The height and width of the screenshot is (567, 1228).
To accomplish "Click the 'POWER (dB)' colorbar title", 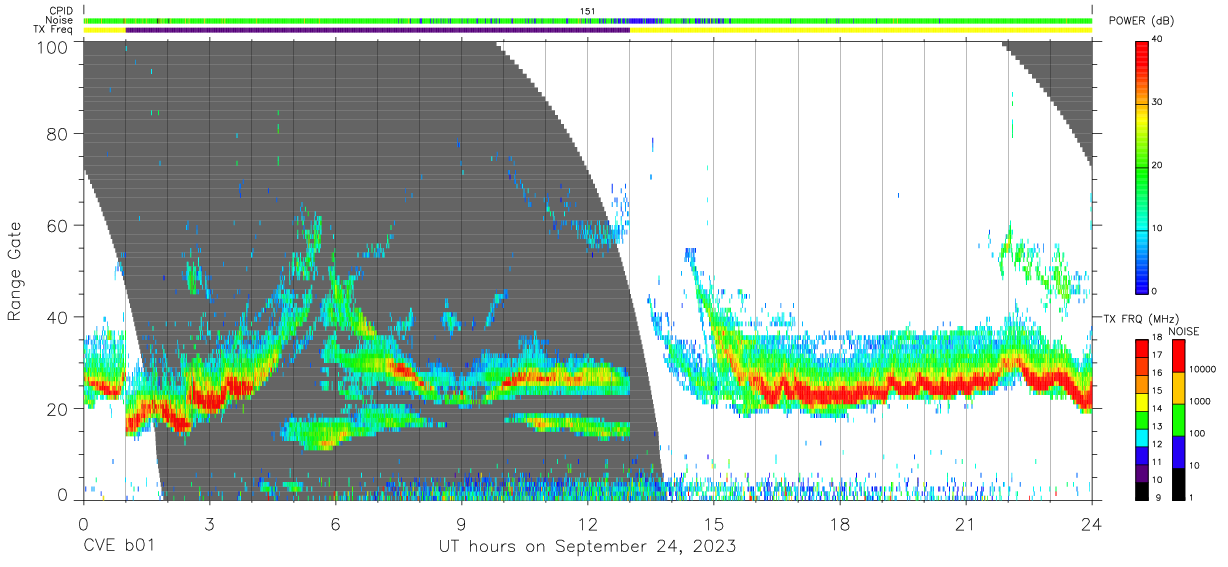I will pyautogui.click(x=1141, y=21).
